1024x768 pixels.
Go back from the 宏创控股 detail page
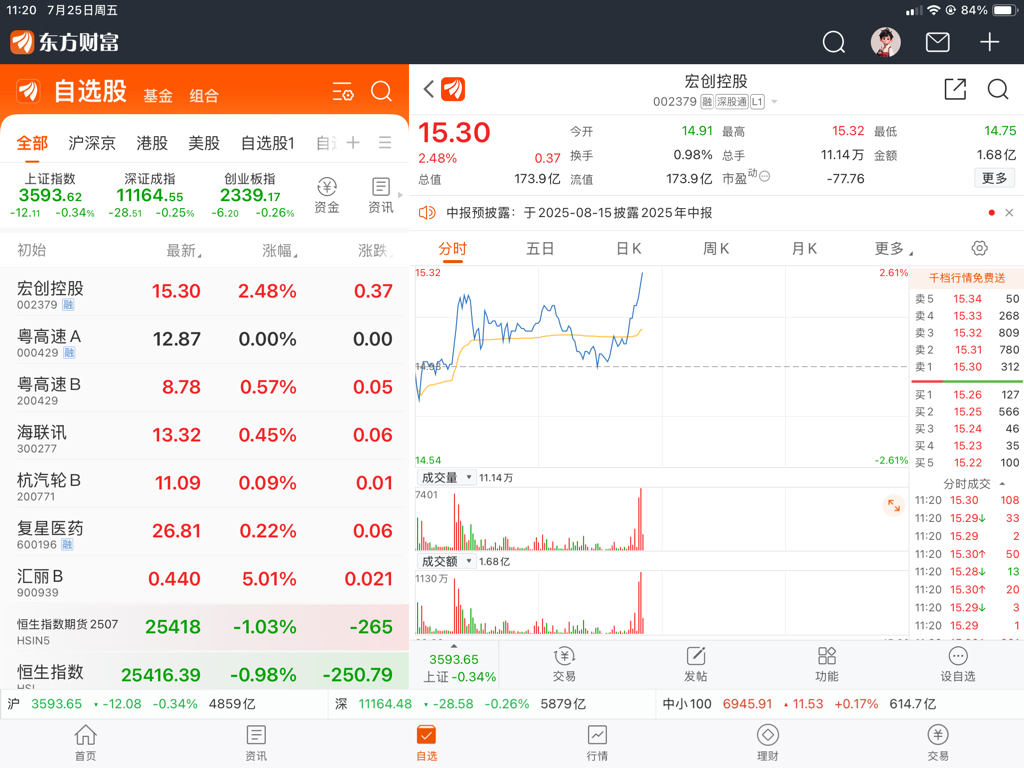coord(429,89)
